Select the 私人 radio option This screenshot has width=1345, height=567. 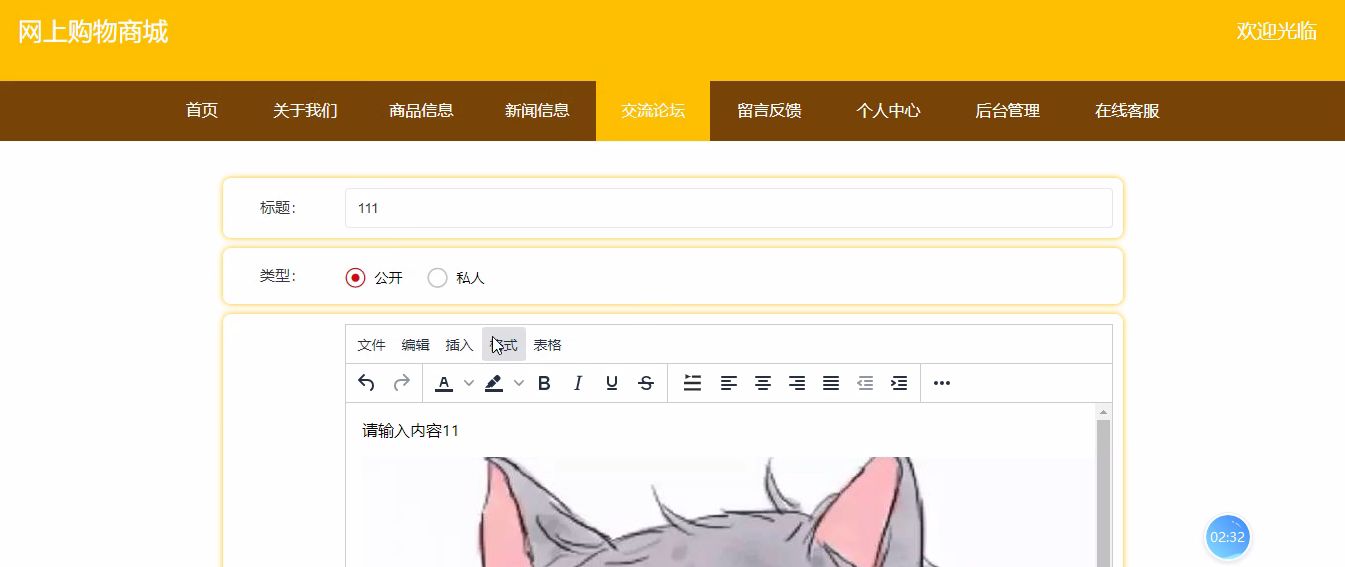pos(437,278)
